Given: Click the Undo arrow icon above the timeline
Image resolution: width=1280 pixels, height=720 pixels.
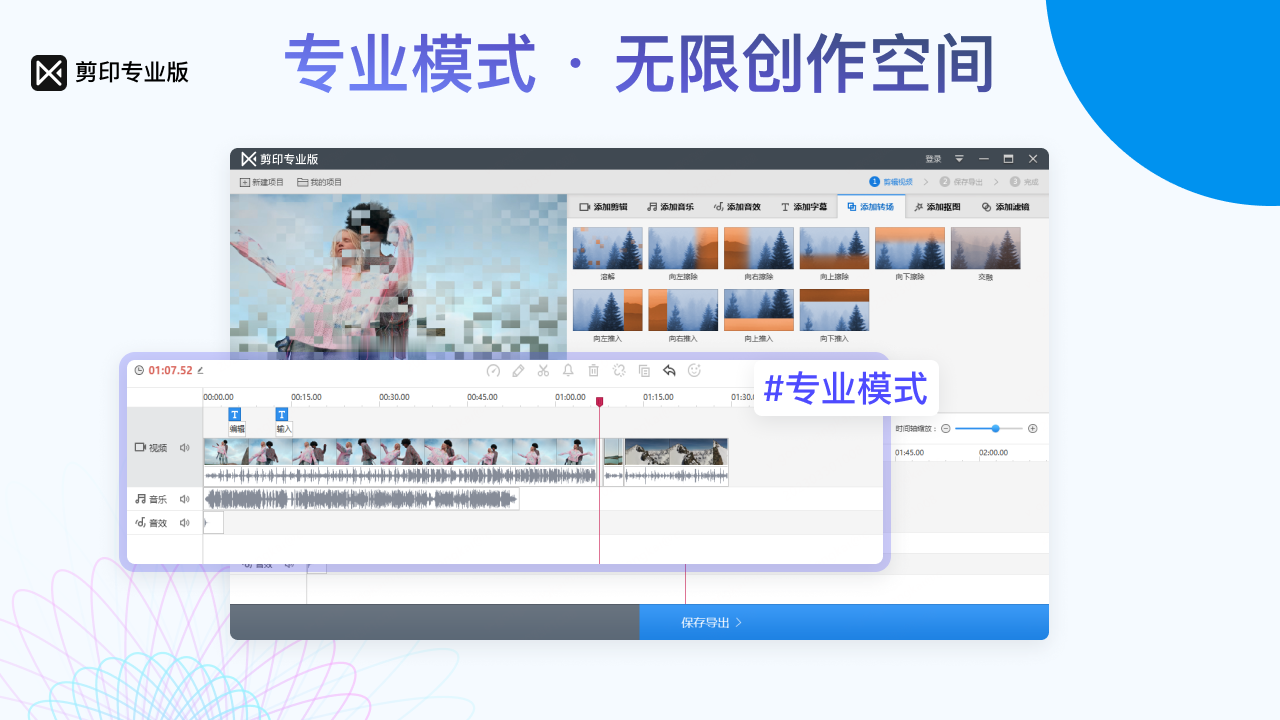Looking at the screenshot, I should point(669,370).
